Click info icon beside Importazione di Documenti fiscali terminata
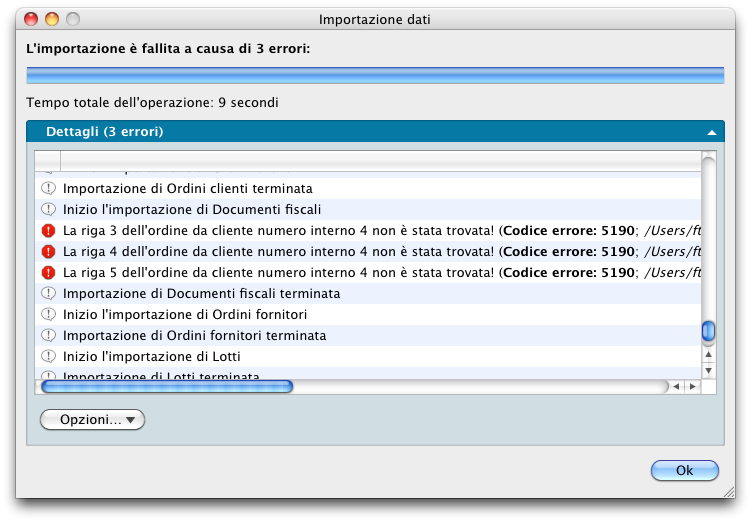This screenshot has width=751, height=522. click(x=48, y=294)
